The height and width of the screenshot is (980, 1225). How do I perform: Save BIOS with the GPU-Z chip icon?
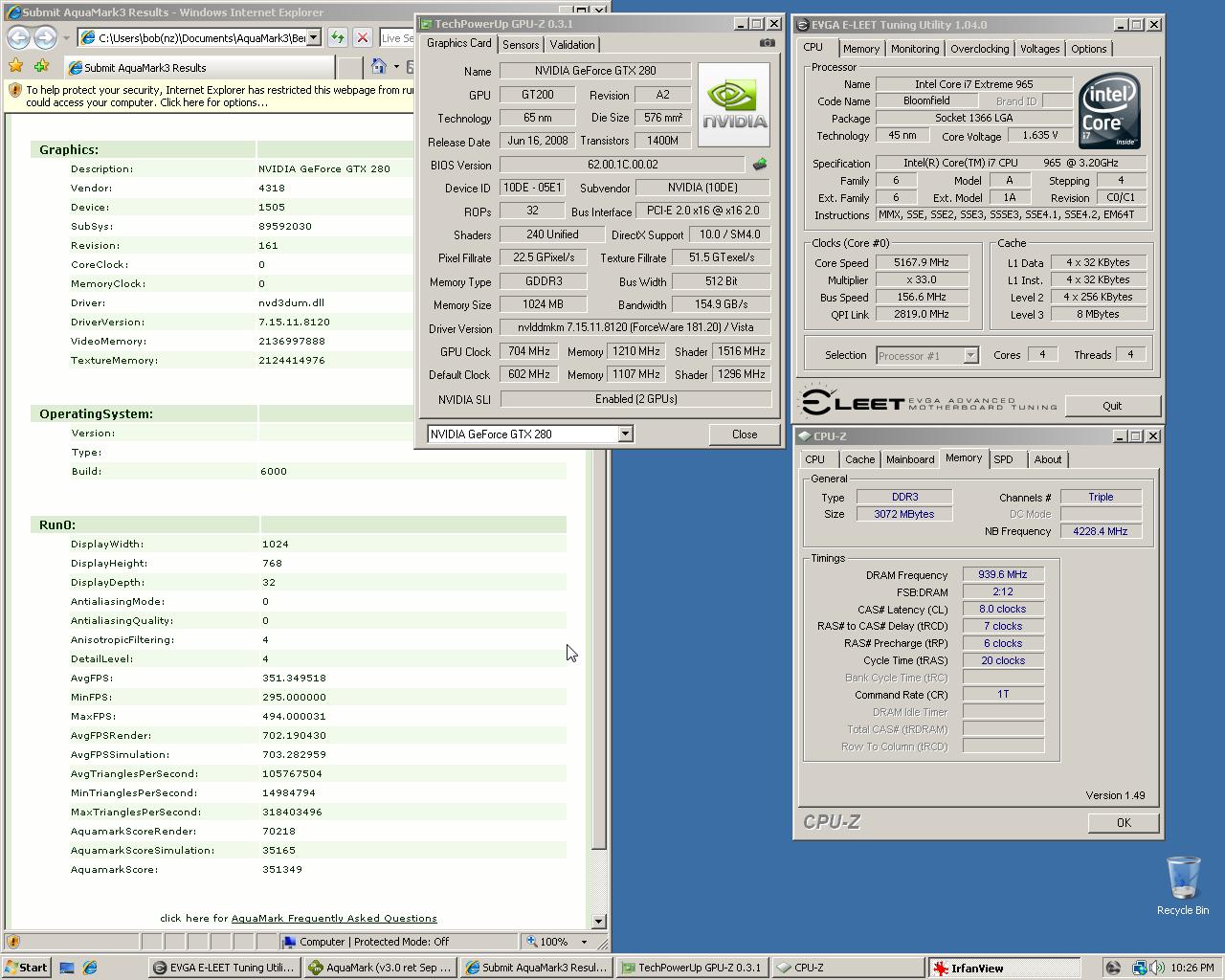click(x=760, y=165)
